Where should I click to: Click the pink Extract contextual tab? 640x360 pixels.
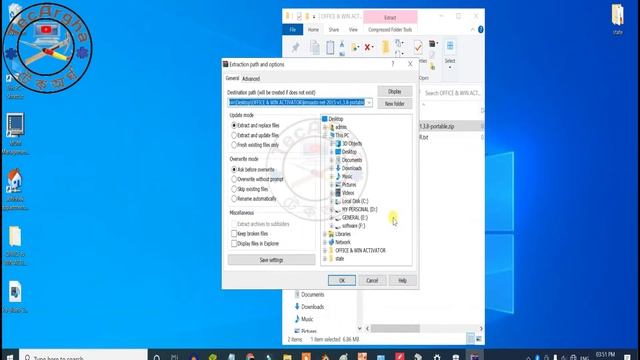click(x=390, y=18)
